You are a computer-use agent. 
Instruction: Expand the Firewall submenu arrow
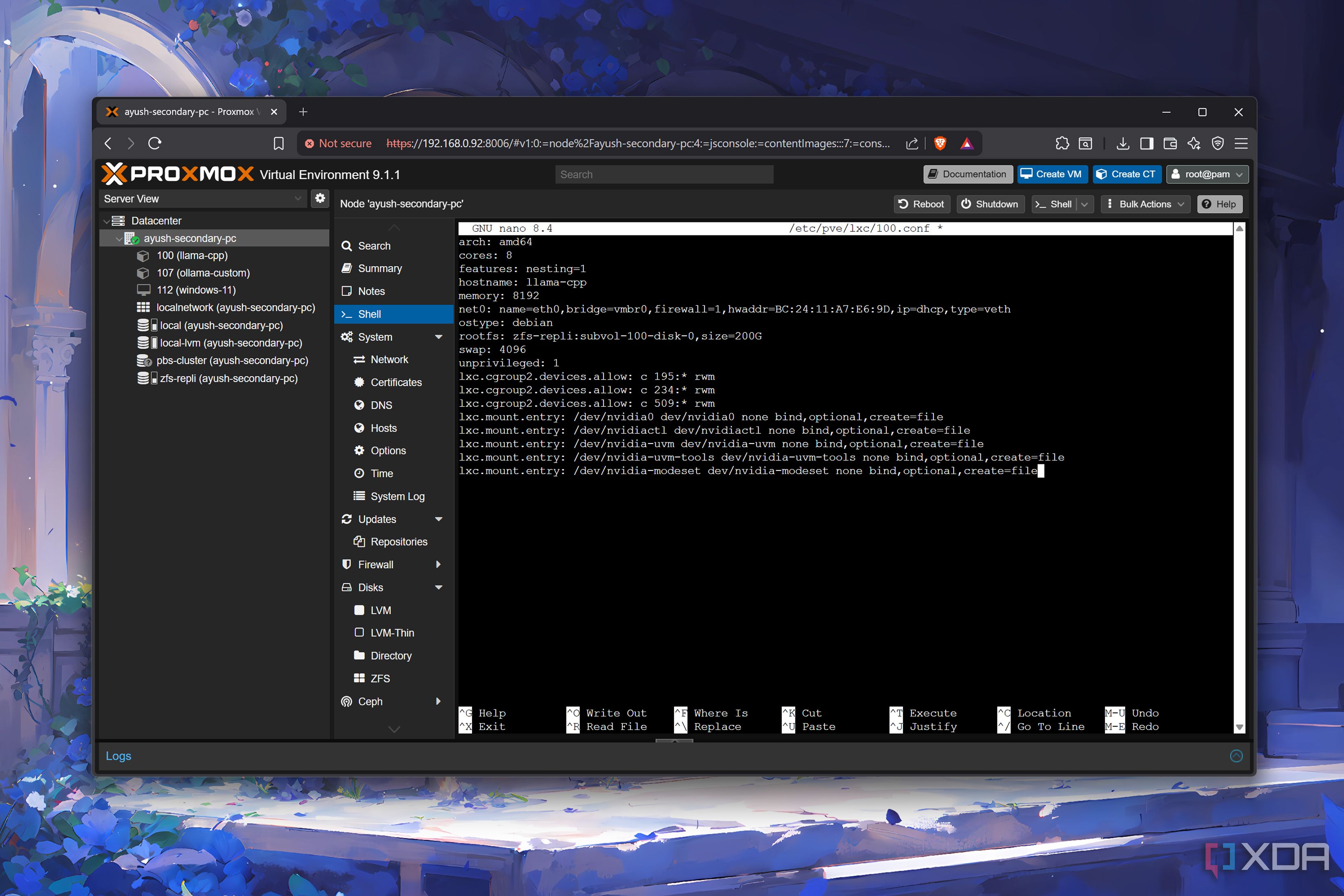(x=438, y=564)
